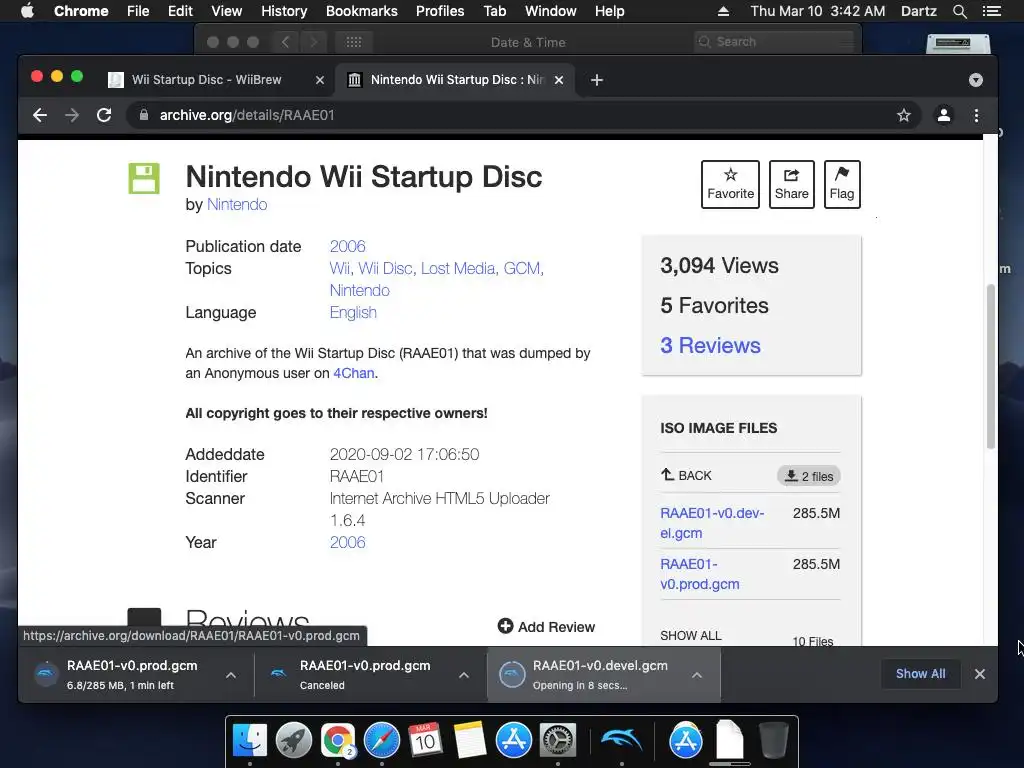This screenshot has width=1024, height=768.
Task: Open Trash in the Dock
Action: [774, 740]
